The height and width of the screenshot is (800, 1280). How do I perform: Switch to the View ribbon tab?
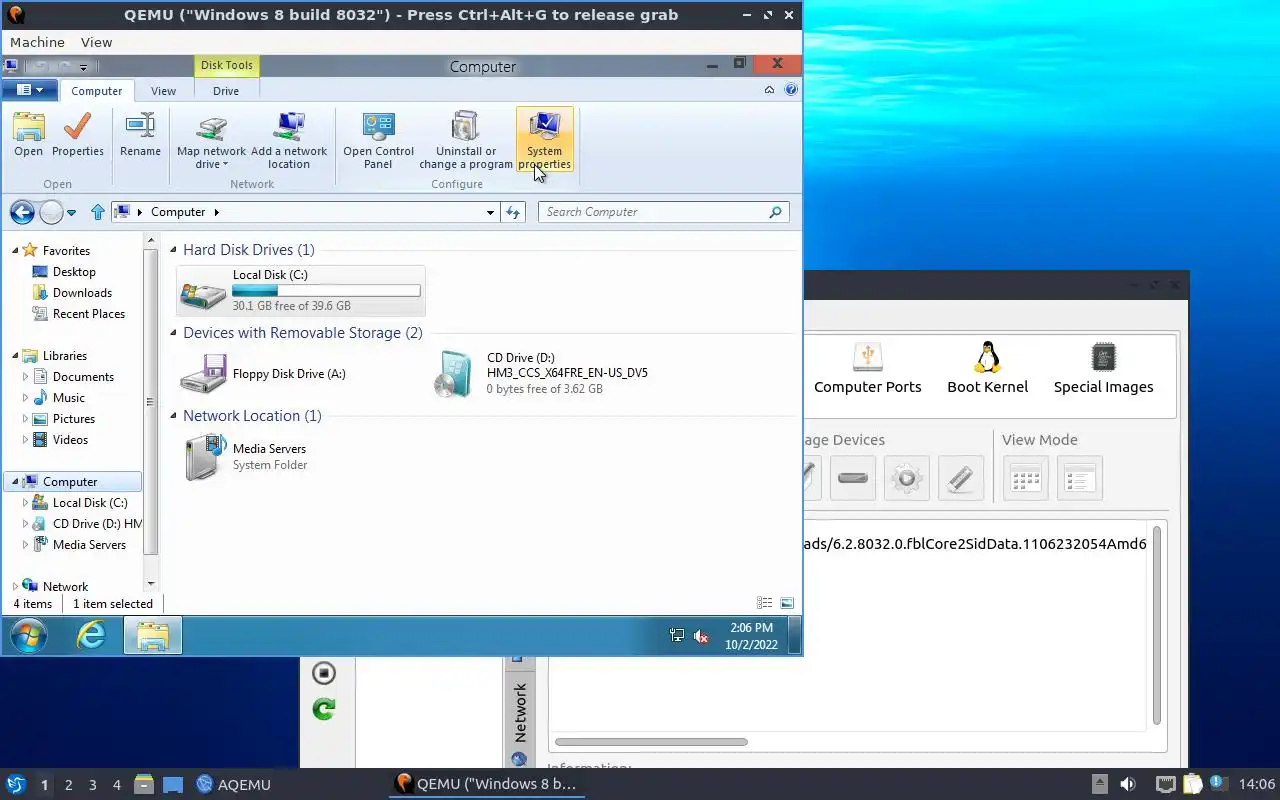coord(163,90)
